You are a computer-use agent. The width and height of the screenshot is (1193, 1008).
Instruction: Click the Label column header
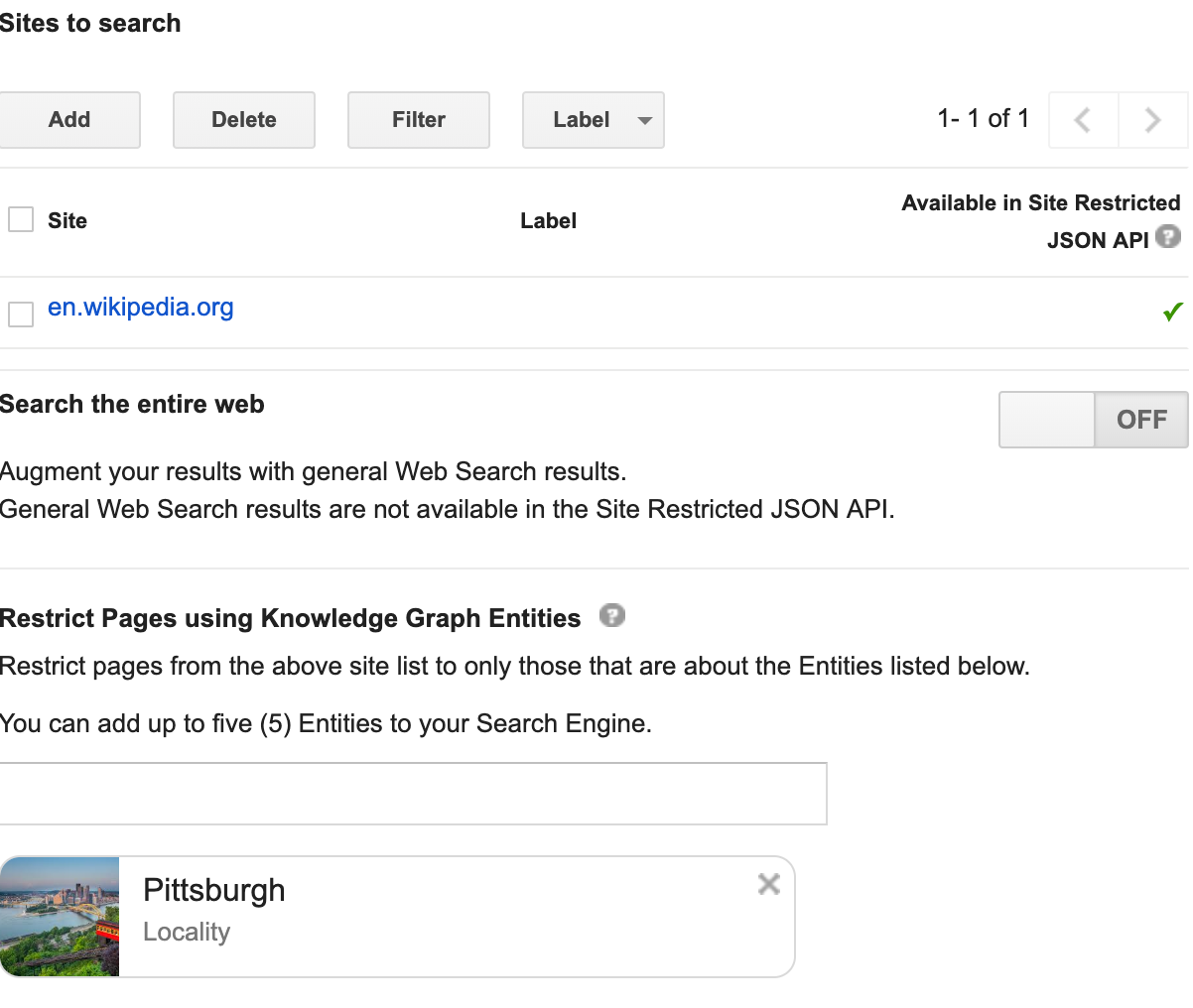(548, 220)
